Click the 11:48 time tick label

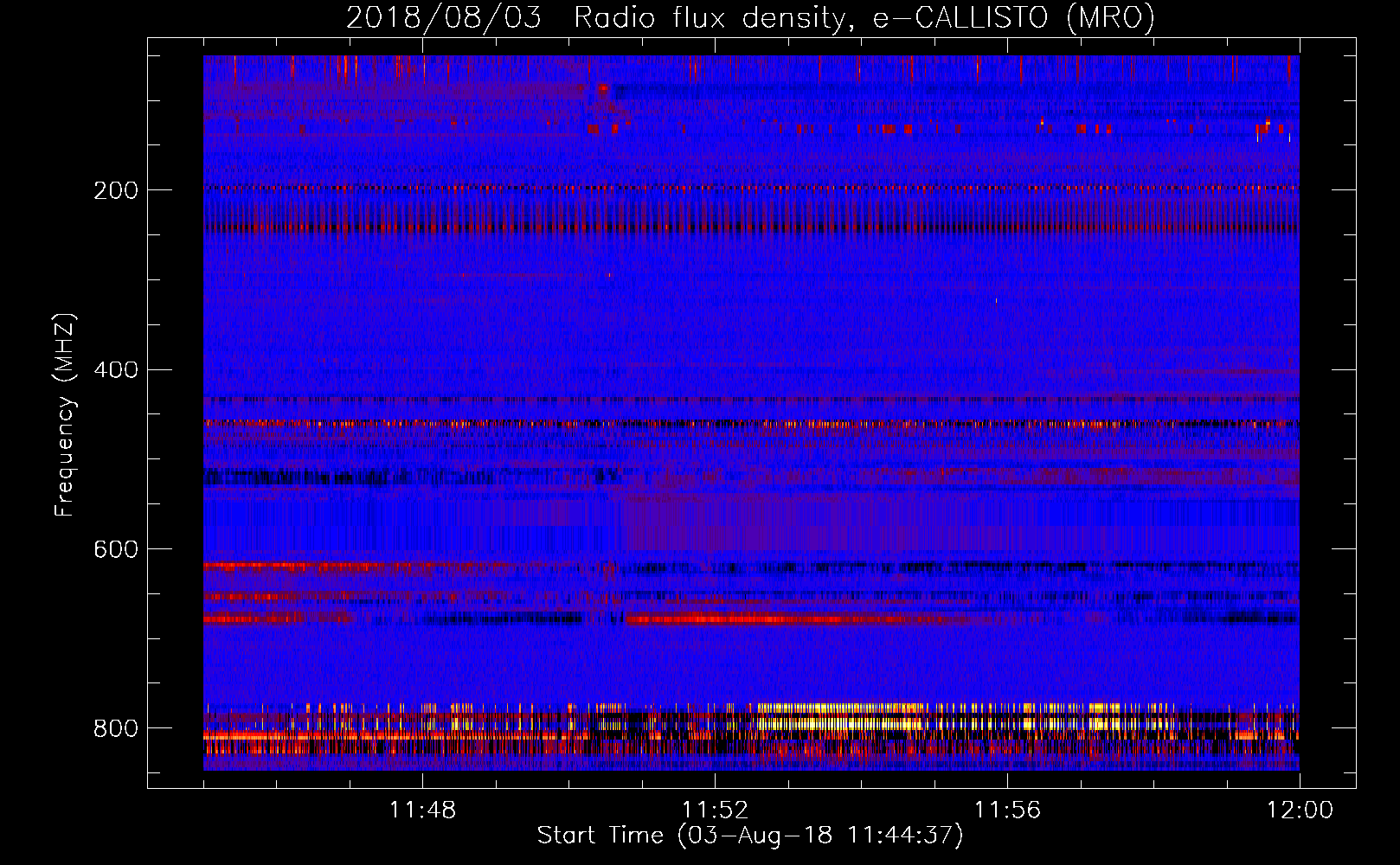pyautogui.click(x=422, y=811)
